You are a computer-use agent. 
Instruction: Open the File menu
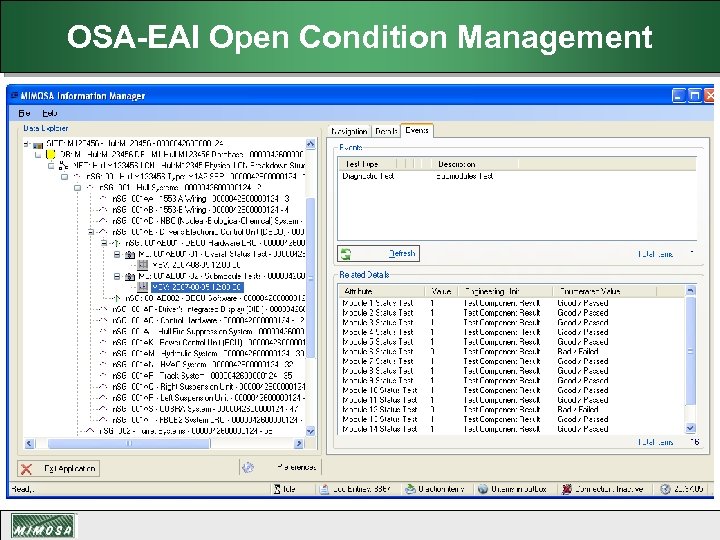point(24,113)
